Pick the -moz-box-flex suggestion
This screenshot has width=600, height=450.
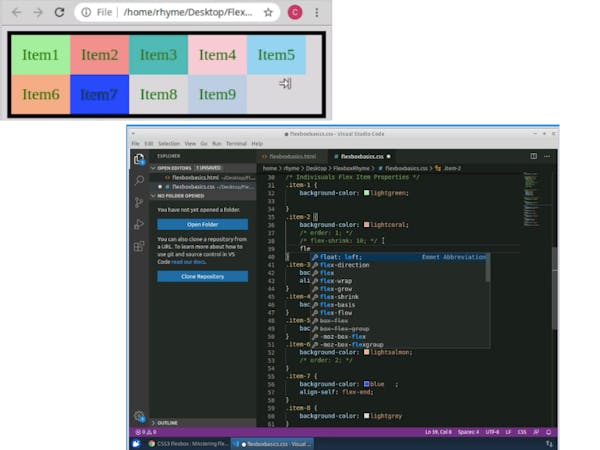point(398,337)
